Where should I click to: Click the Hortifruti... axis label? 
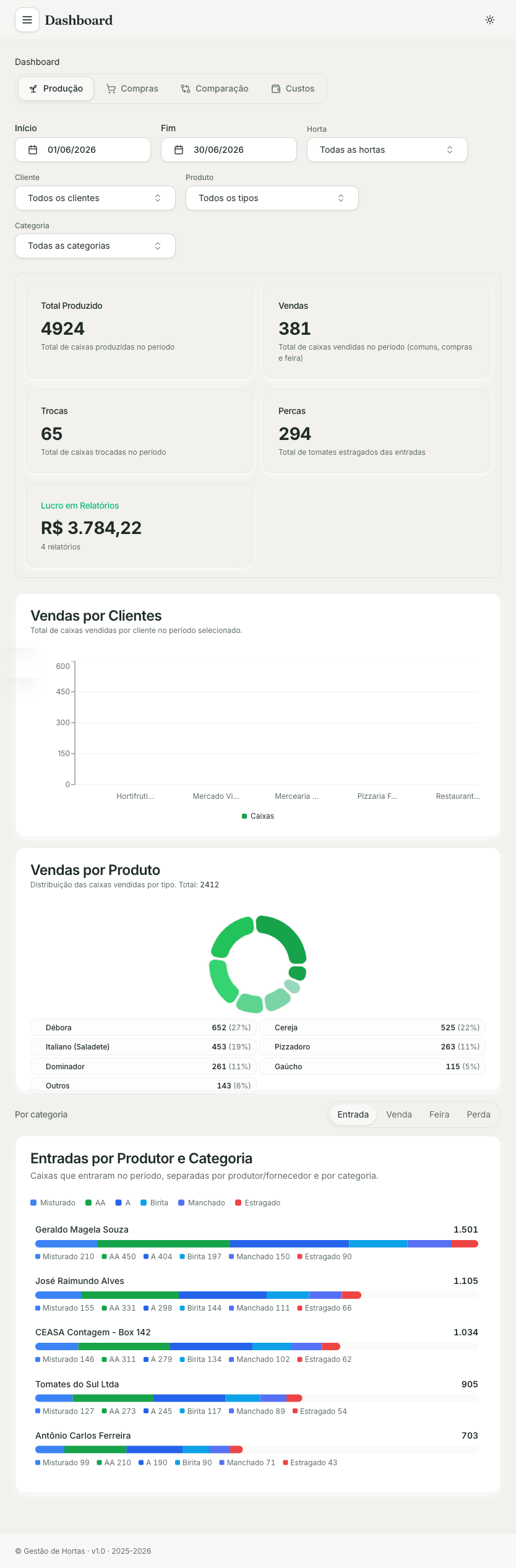135,796
